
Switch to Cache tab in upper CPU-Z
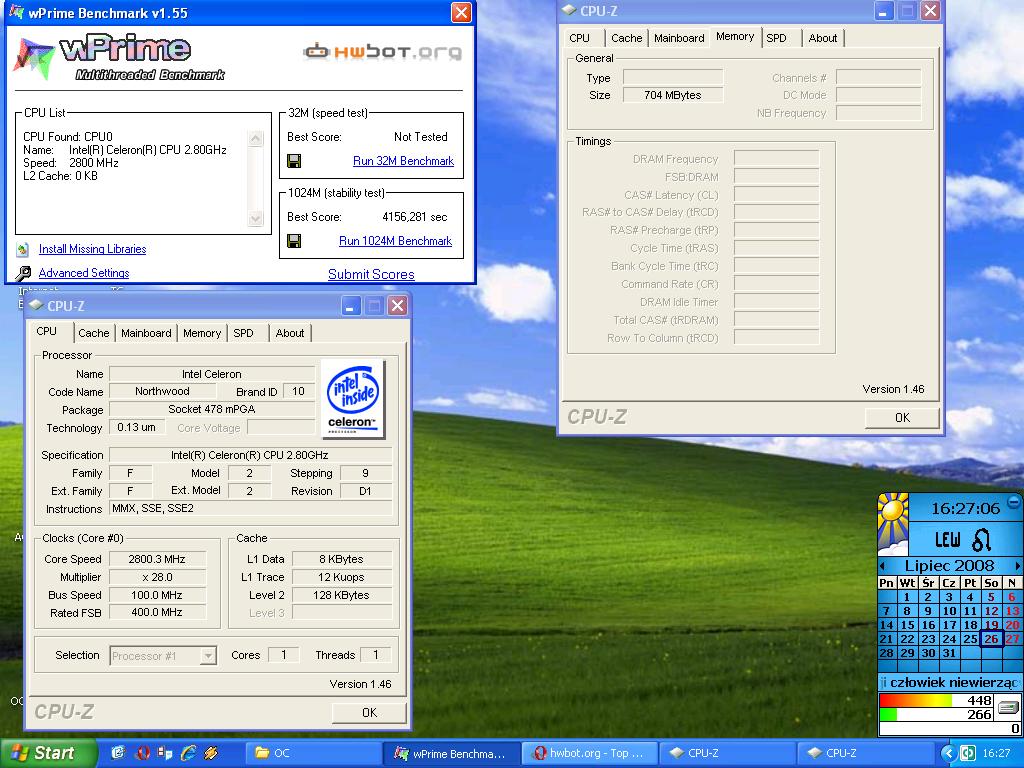pyautogui.click(x=626, y=38)
